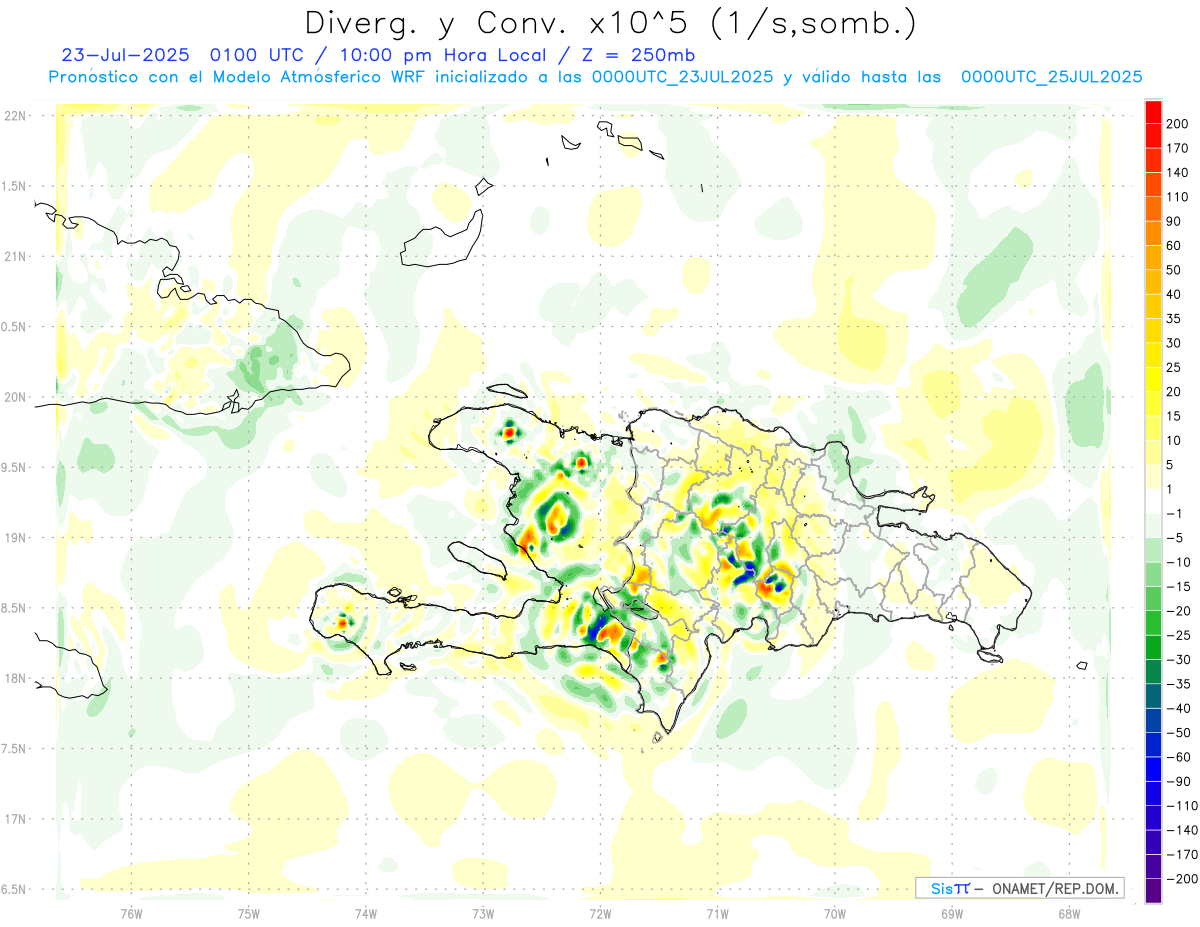Image resolution: width=1200 pixels, height=927 pixels.
Task: Click the 72W longitude label
Action: (600, 912)
